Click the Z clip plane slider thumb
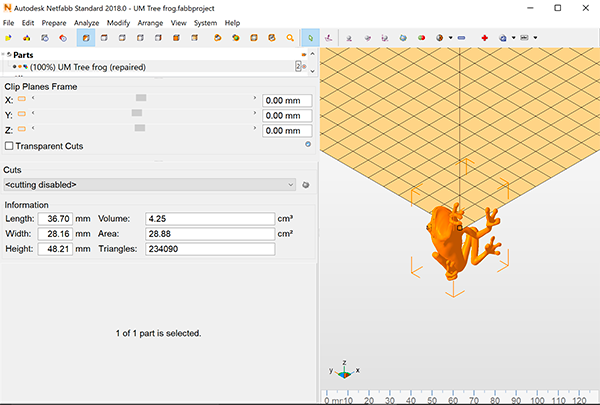The height and width of the screenshot is (405, 600). (x=140, y=127)
